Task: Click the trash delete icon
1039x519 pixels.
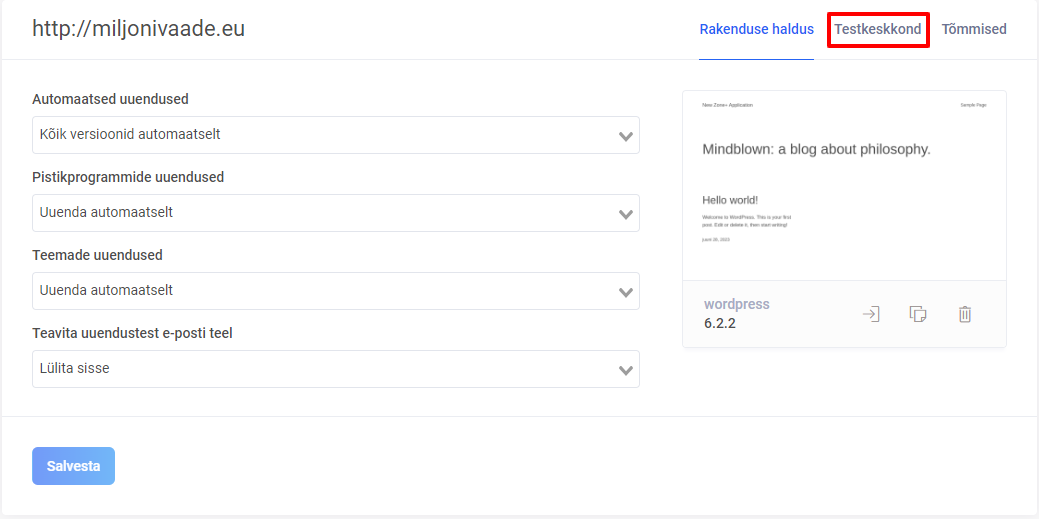Action: click(965, 314)
